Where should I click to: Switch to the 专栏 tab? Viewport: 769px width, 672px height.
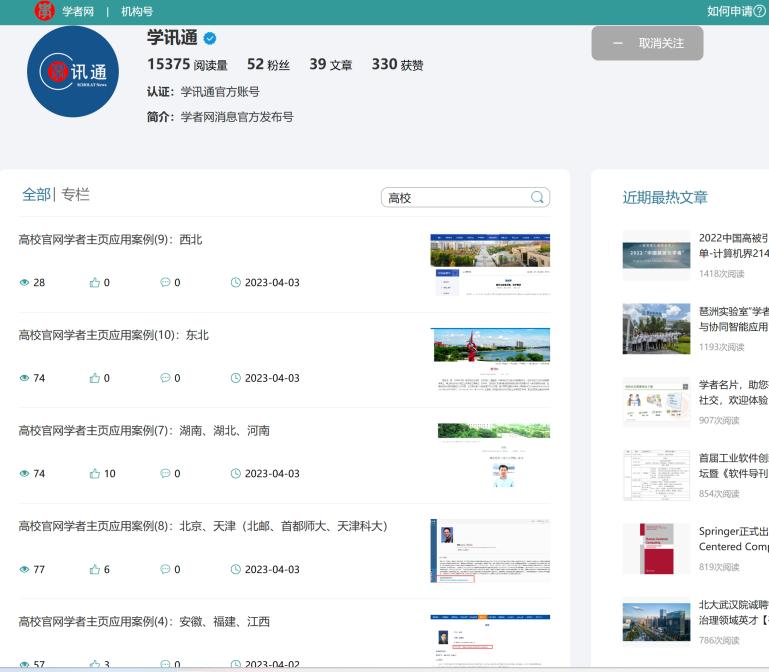75,195
